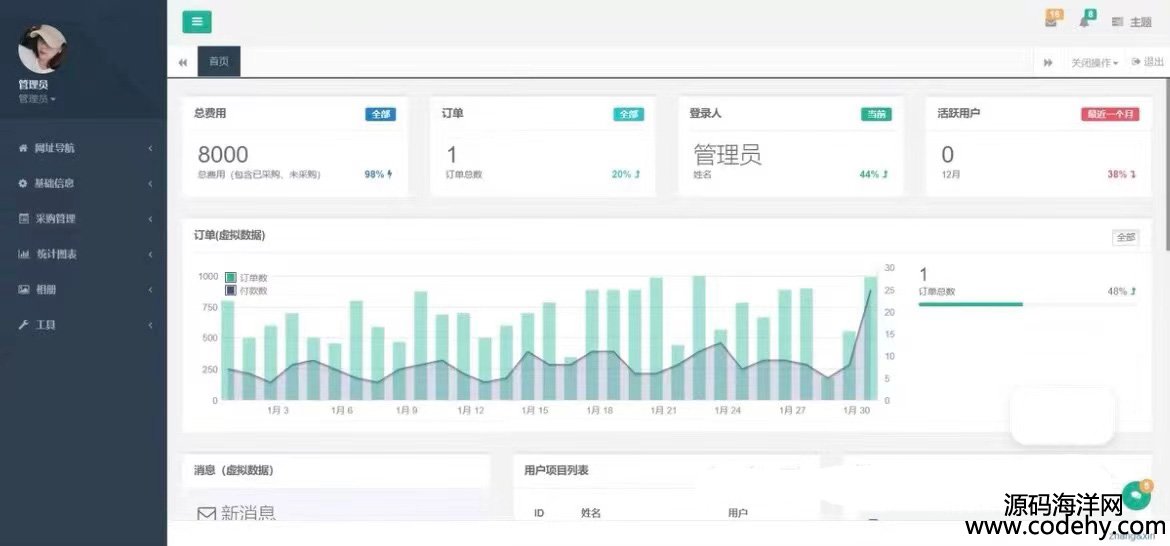Click the 全部 button in orders chart panel
This screenshot has height=546, width=1170.
1125,238
